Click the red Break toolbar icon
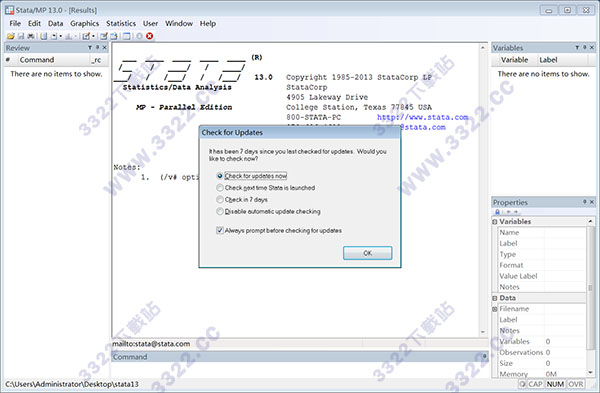 coord(150,36)
